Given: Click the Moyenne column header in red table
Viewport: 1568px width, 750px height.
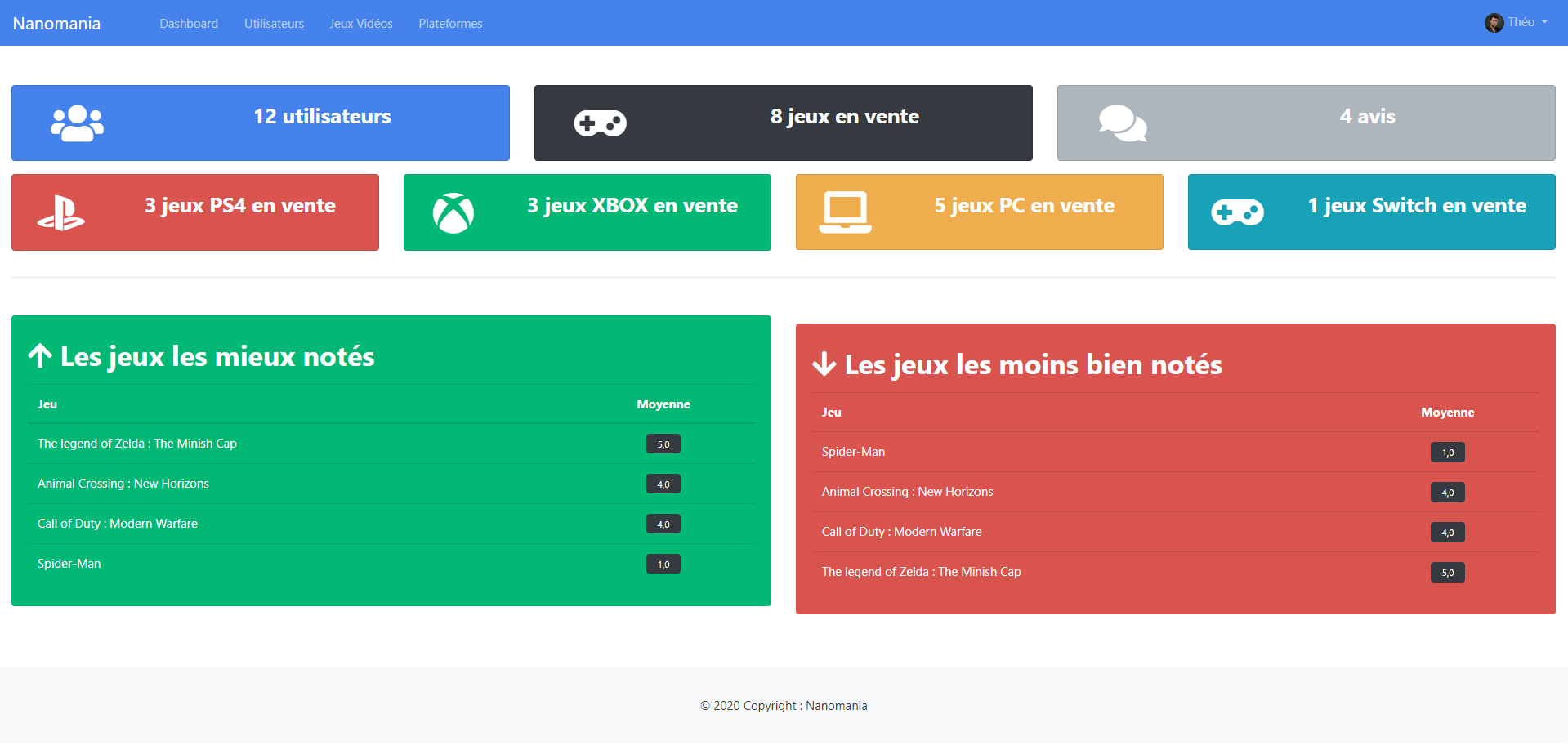Looking at the screenshot, I should click(1448, 413).
